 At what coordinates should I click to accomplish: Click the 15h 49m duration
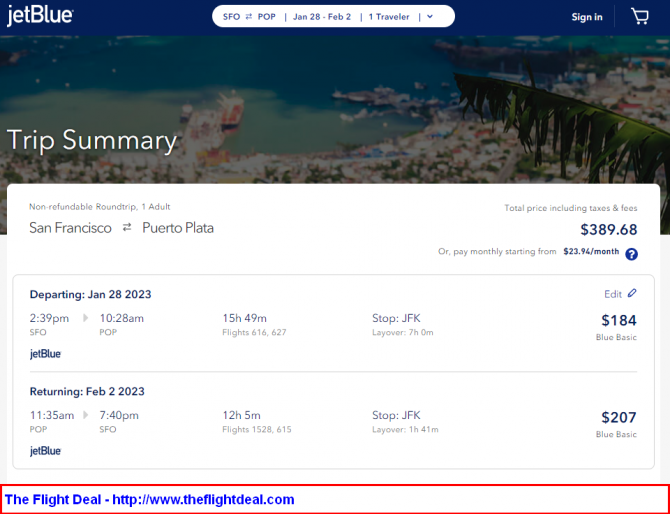pyautogui.click(x=244, y=318)
